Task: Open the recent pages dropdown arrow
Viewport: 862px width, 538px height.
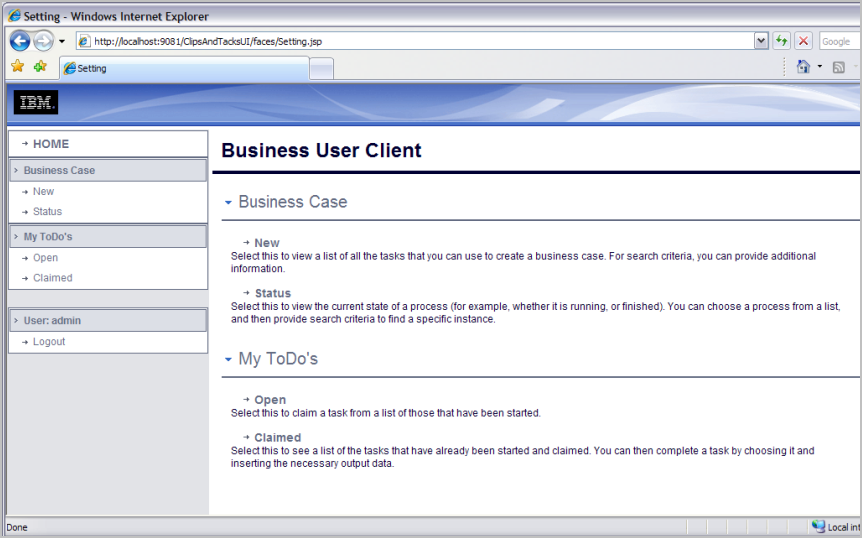Action: tap(62, 41)
